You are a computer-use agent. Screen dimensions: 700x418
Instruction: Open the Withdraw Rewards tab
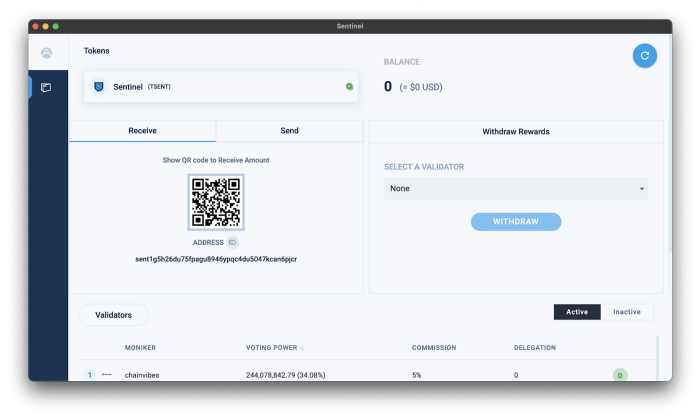(516, 132)
